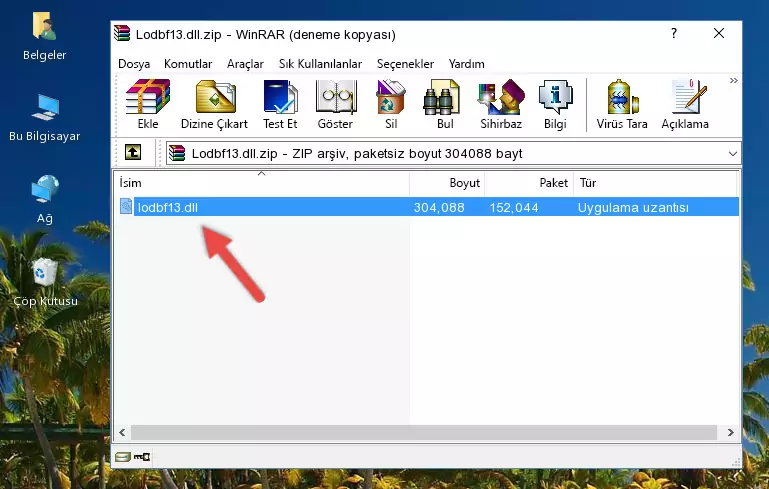This screenshot has height=489, width=769.
Task: Click the WinRAR title bar help button
Action: pos(674,33)
